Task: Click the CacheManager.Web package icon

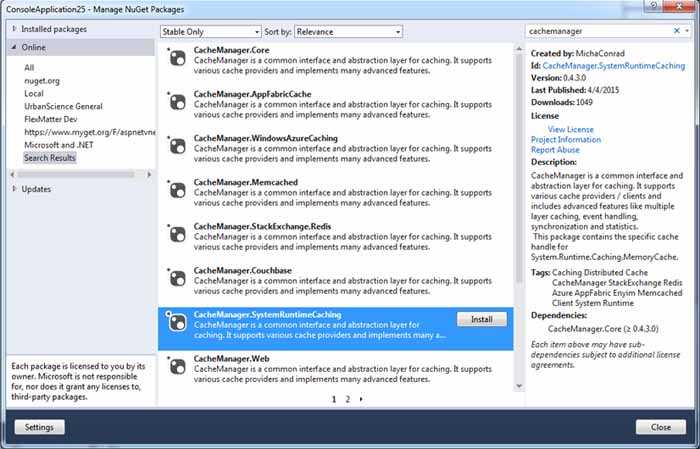Action: (x=177, y=367)
